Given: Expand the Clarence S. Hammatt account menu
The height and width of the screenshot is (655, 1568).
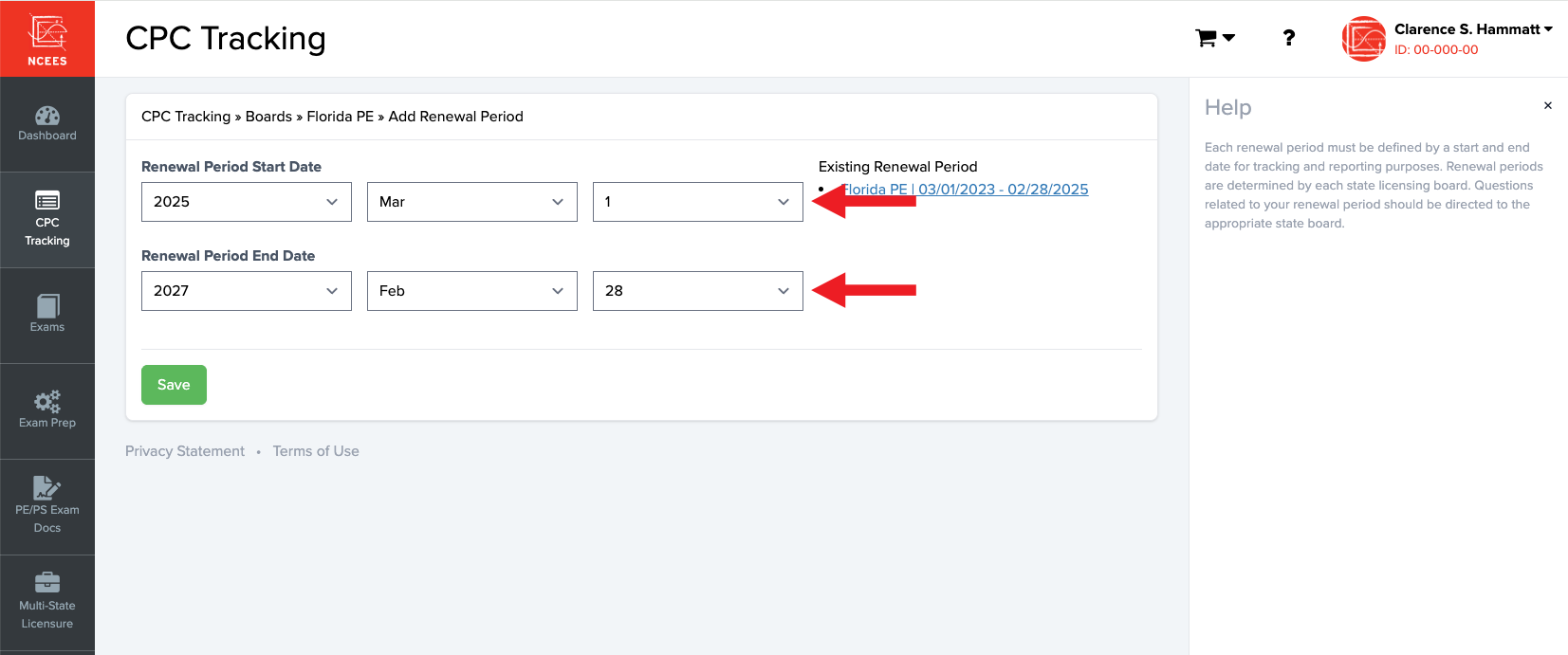Looking at the screenshot, I should 1473,29.
